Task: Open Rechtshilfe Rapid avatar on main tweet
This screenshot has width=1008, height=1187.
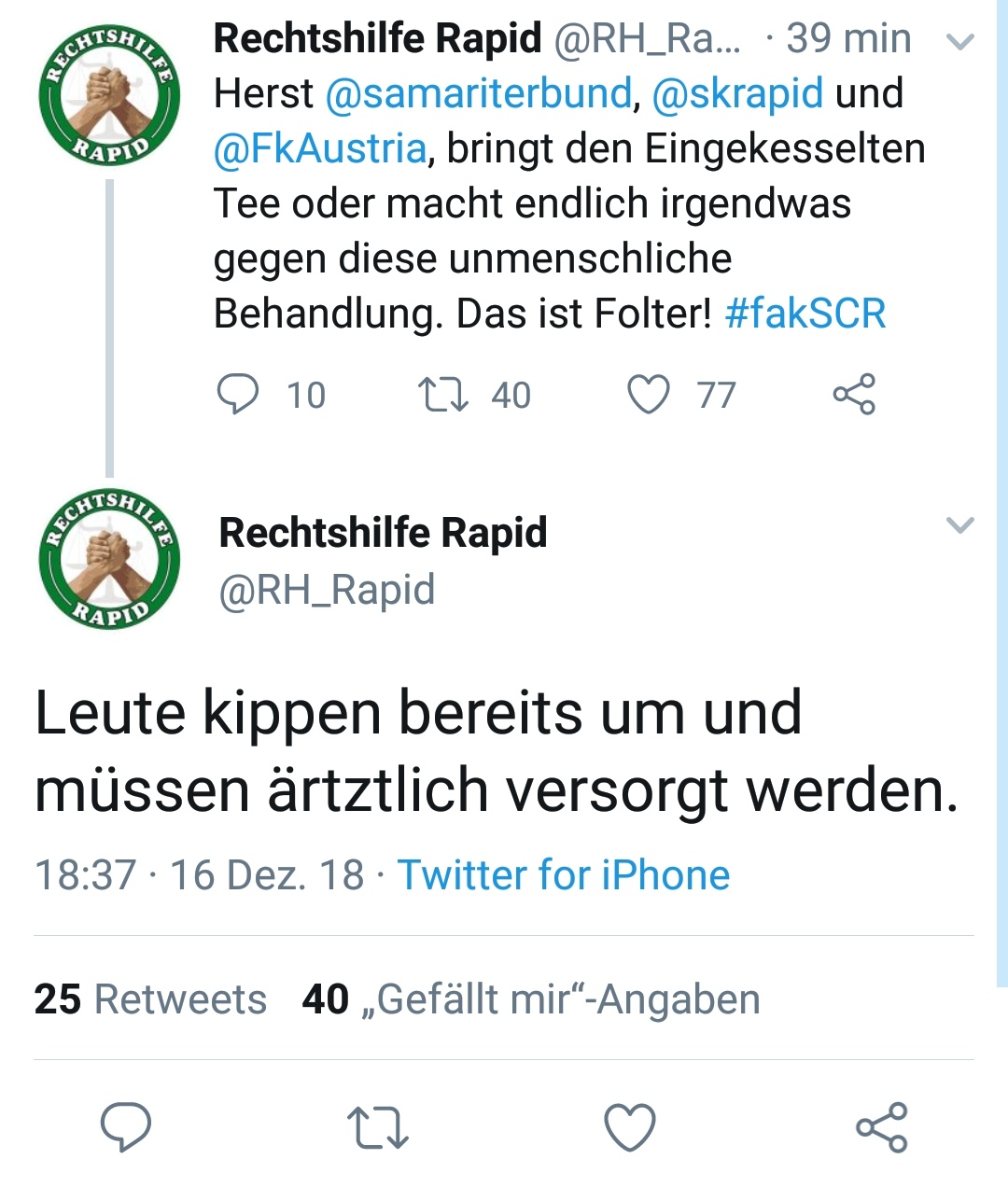Action: tap(109, 558)
